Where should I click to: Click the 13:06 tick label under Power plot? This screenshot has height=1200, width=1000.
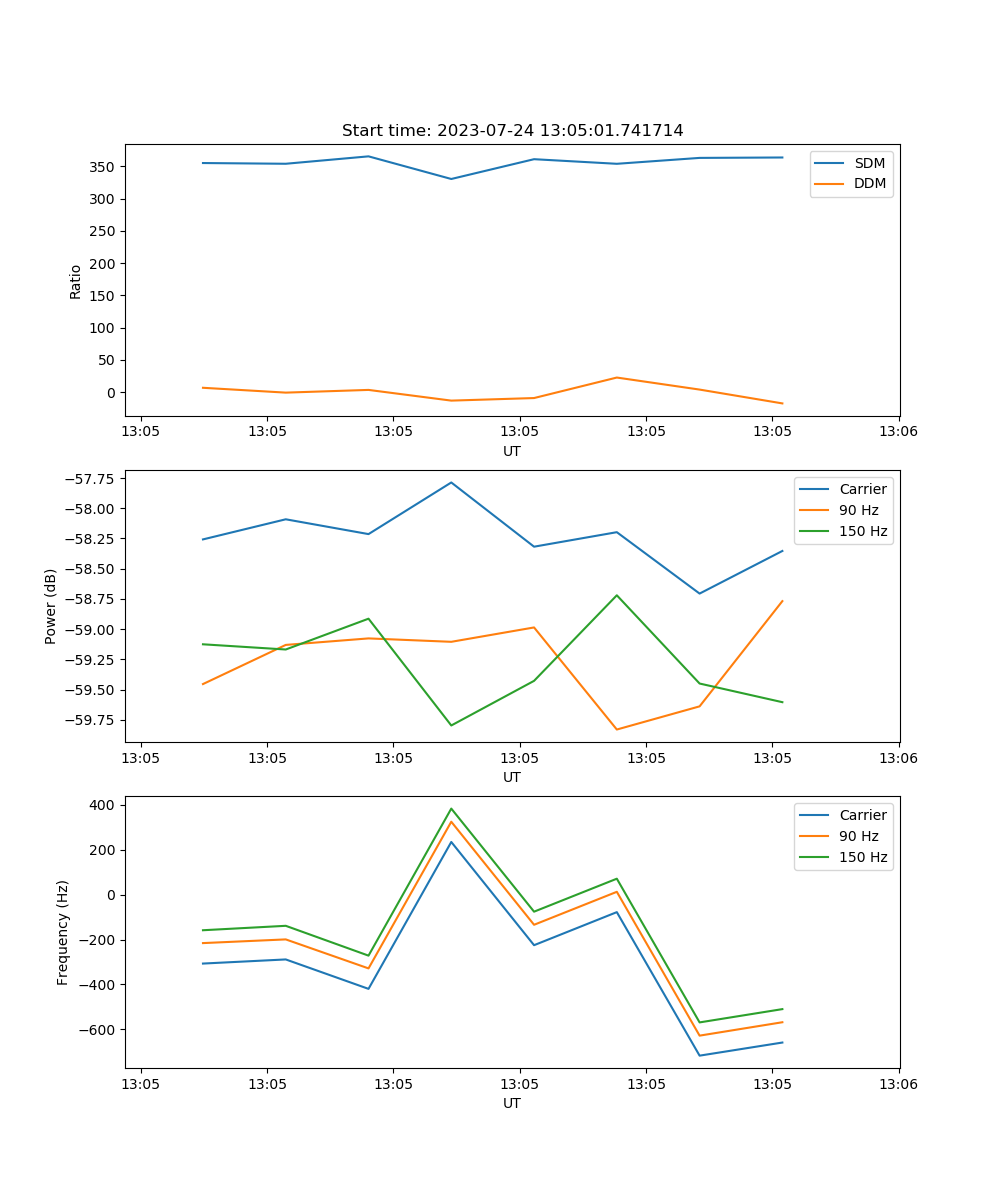(898, 758)
